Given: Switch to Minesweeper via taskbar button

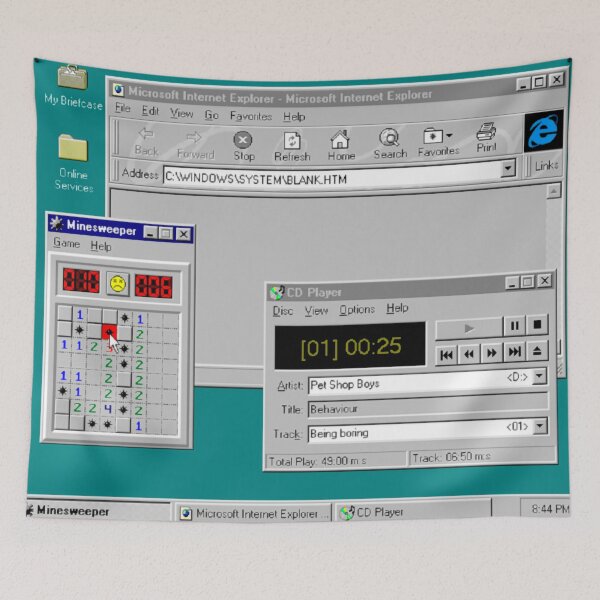Looking at the screenshot, I should coord(98,511).
